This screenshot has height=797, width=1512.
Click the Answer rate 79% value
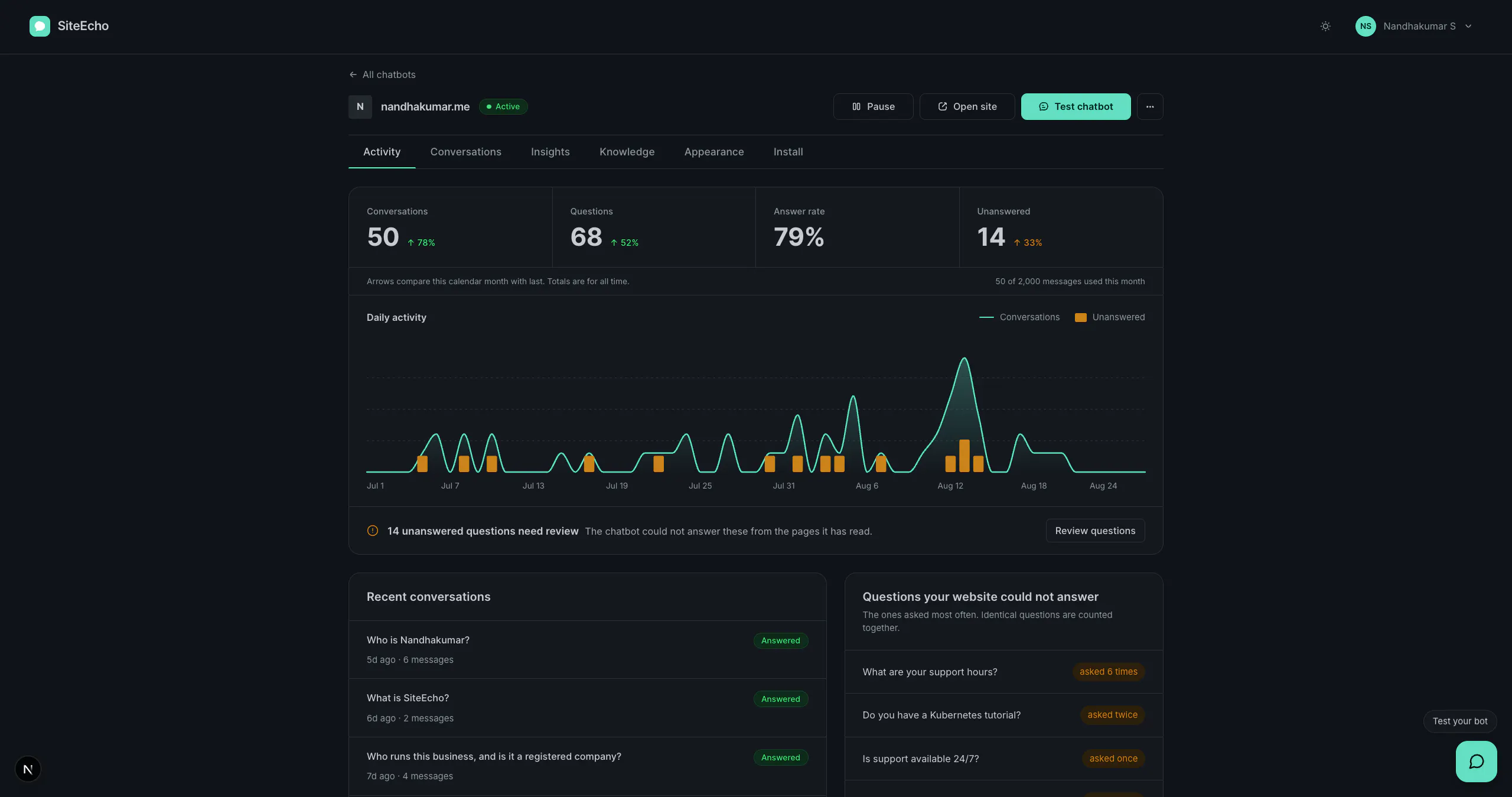pos(799,237)
